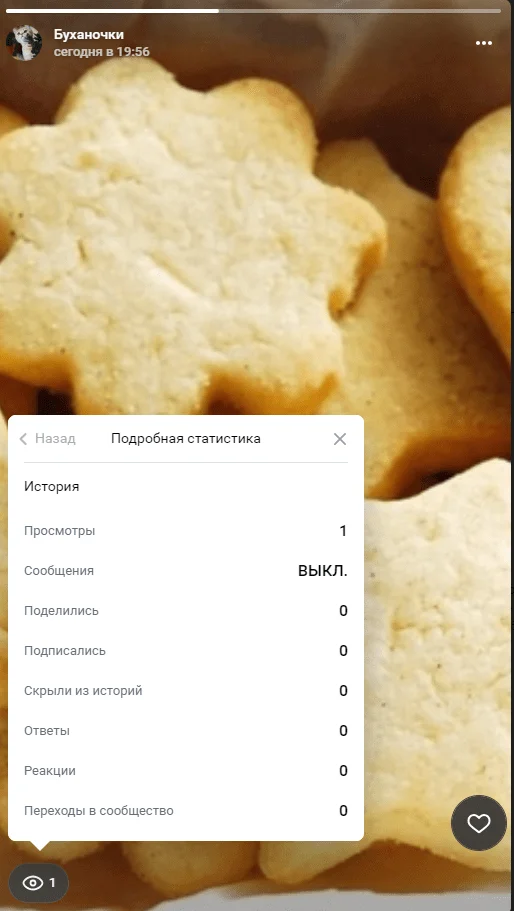
Task: Select the Поделились statistics row
Action: 186,611
